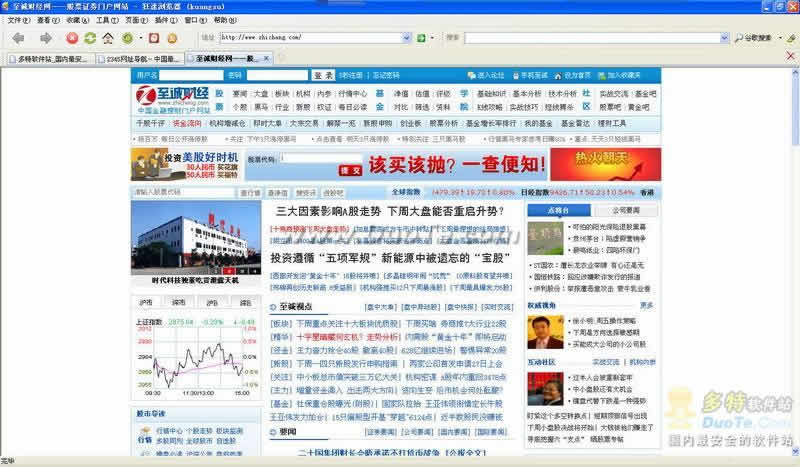Go to the Home page icon
800x467 pixels.
[109, 38]
